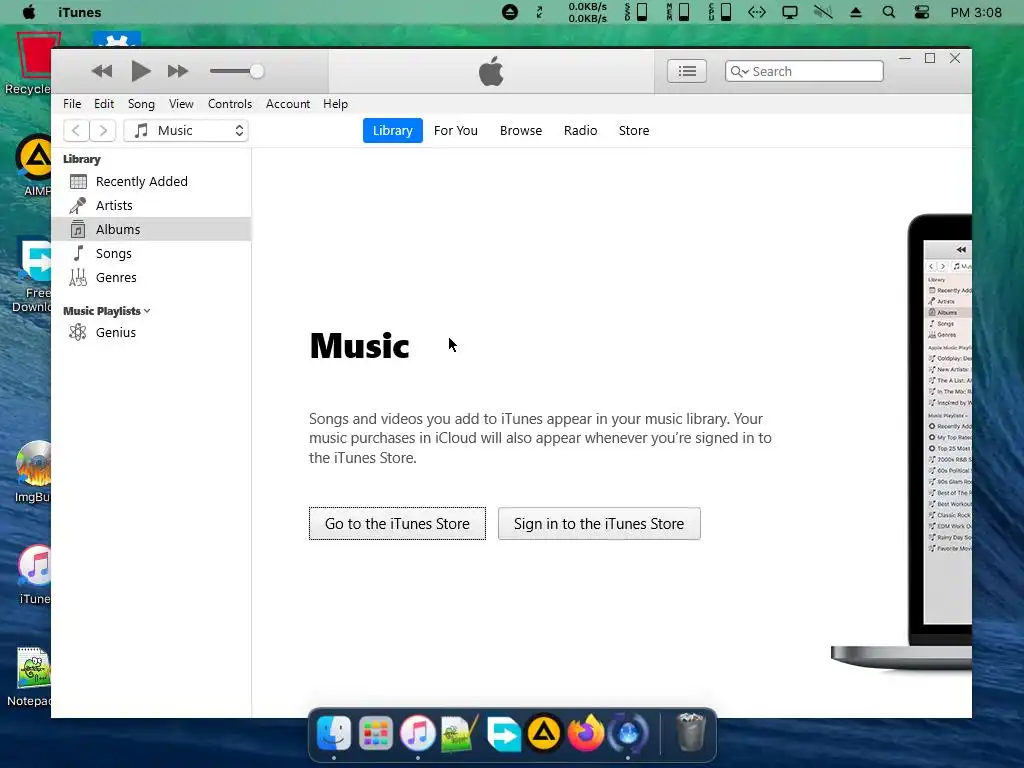Open the Music media type dropdown

coord(186,131)
